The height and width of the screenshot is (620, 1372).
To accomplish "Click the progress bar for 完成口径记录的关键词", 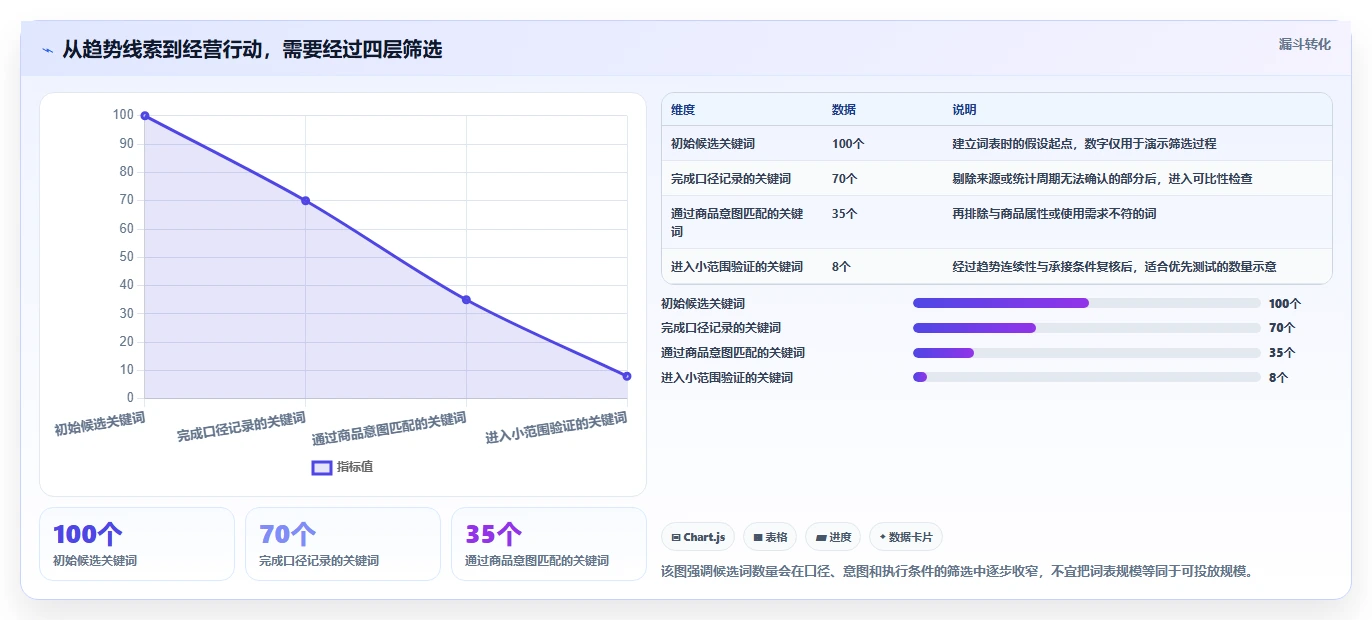I will click(1086, 328).
